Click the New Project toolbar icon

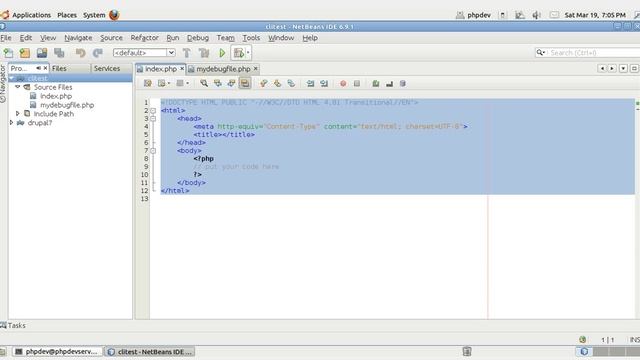tap(25, 53)
